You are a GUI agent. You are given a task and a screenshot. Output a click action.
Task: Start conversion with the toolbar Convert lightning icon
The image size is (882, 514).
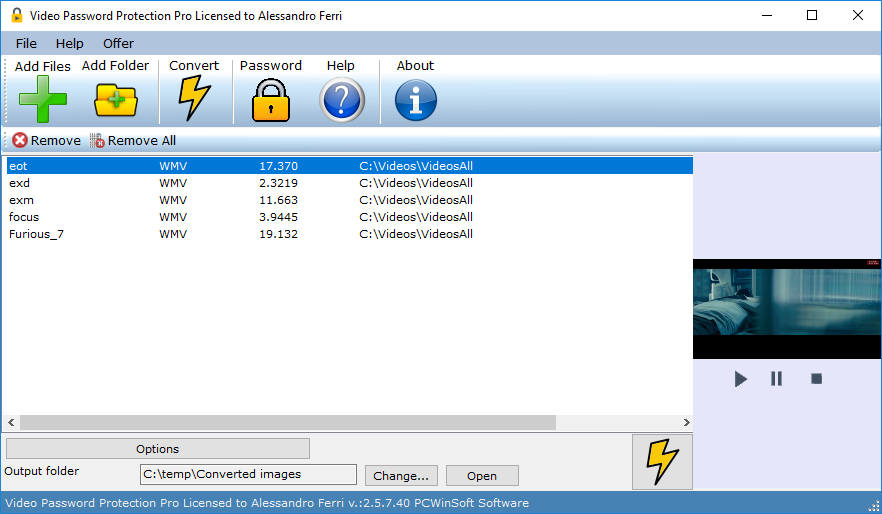coord(194,98)
